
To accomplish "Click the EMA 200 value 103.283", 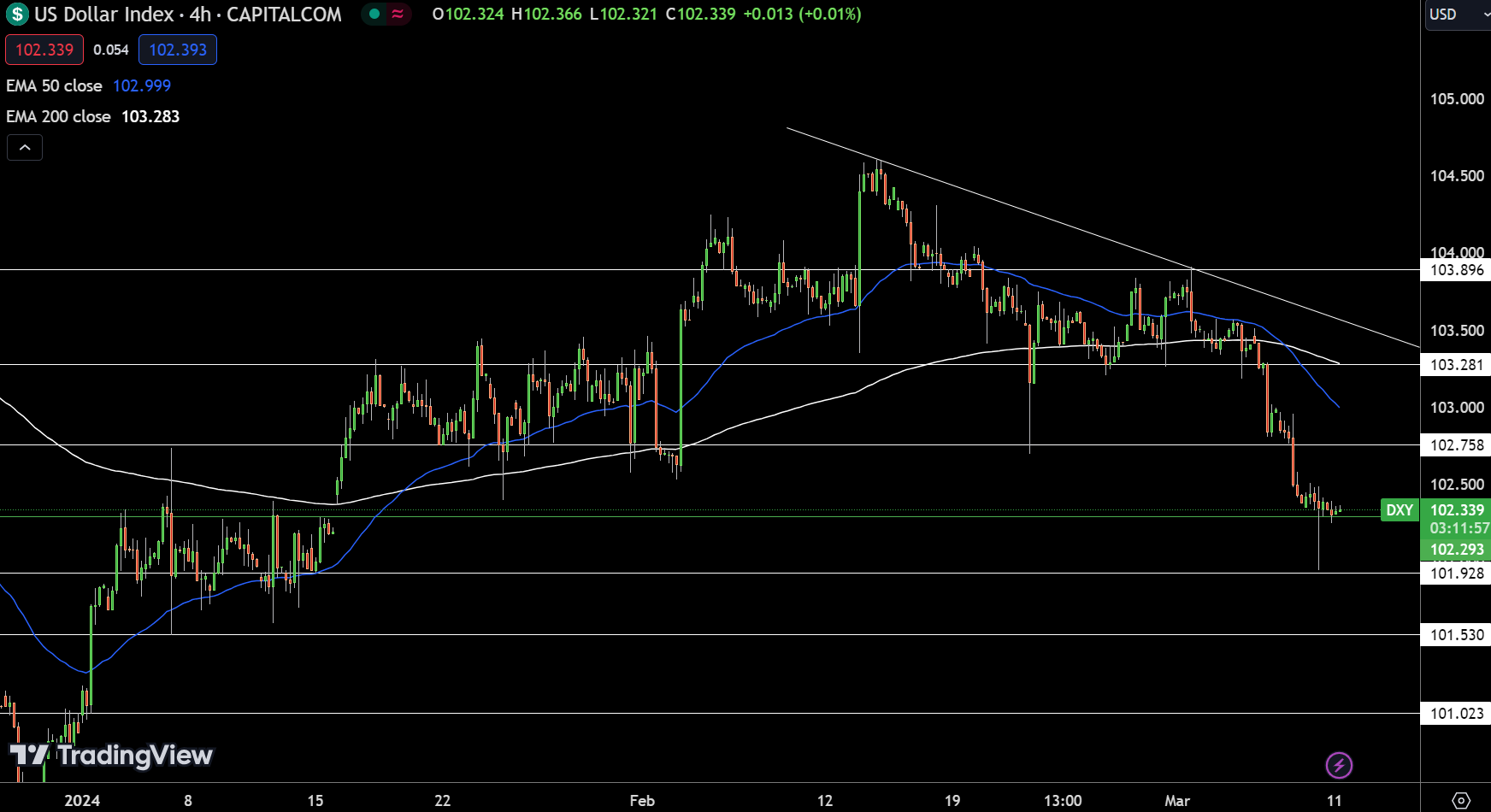I will click(x=150, y=116).
